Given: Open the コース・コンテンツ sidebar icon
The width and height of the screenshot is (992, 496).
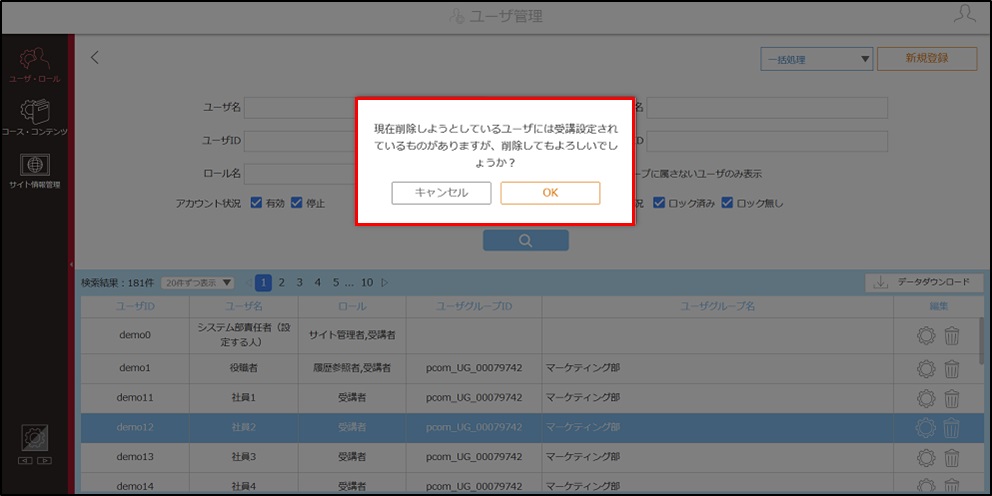Looking at the screenshot, I should (34, 118).
